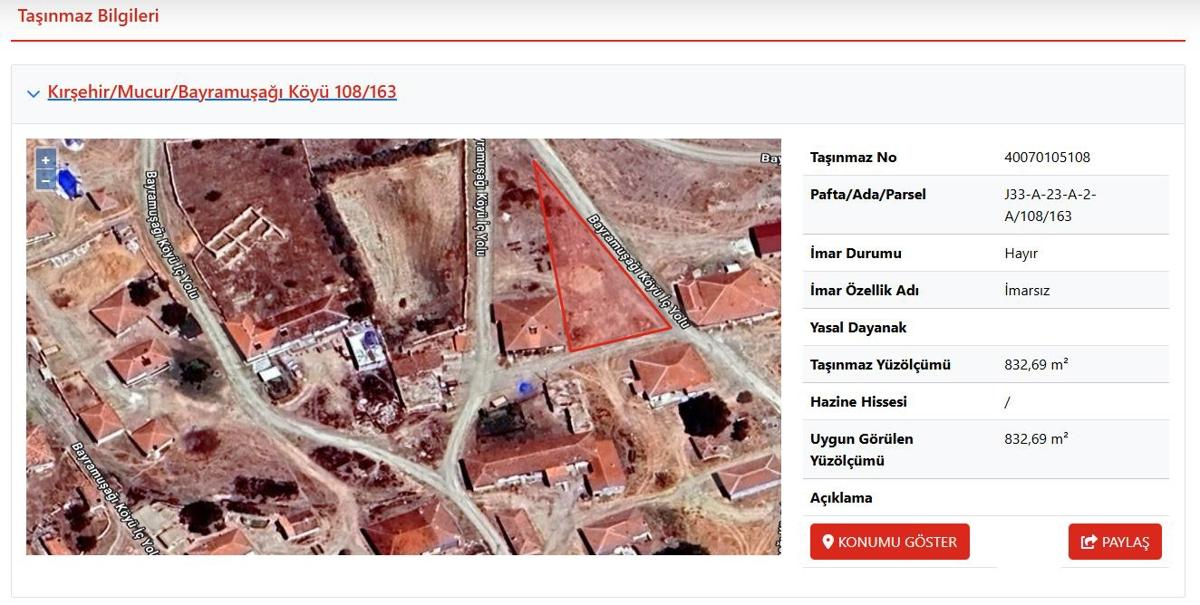
Task: Click the Taşınmaz Bilgileri section heading
Action: pyautogui.click(x=88, y=16)
